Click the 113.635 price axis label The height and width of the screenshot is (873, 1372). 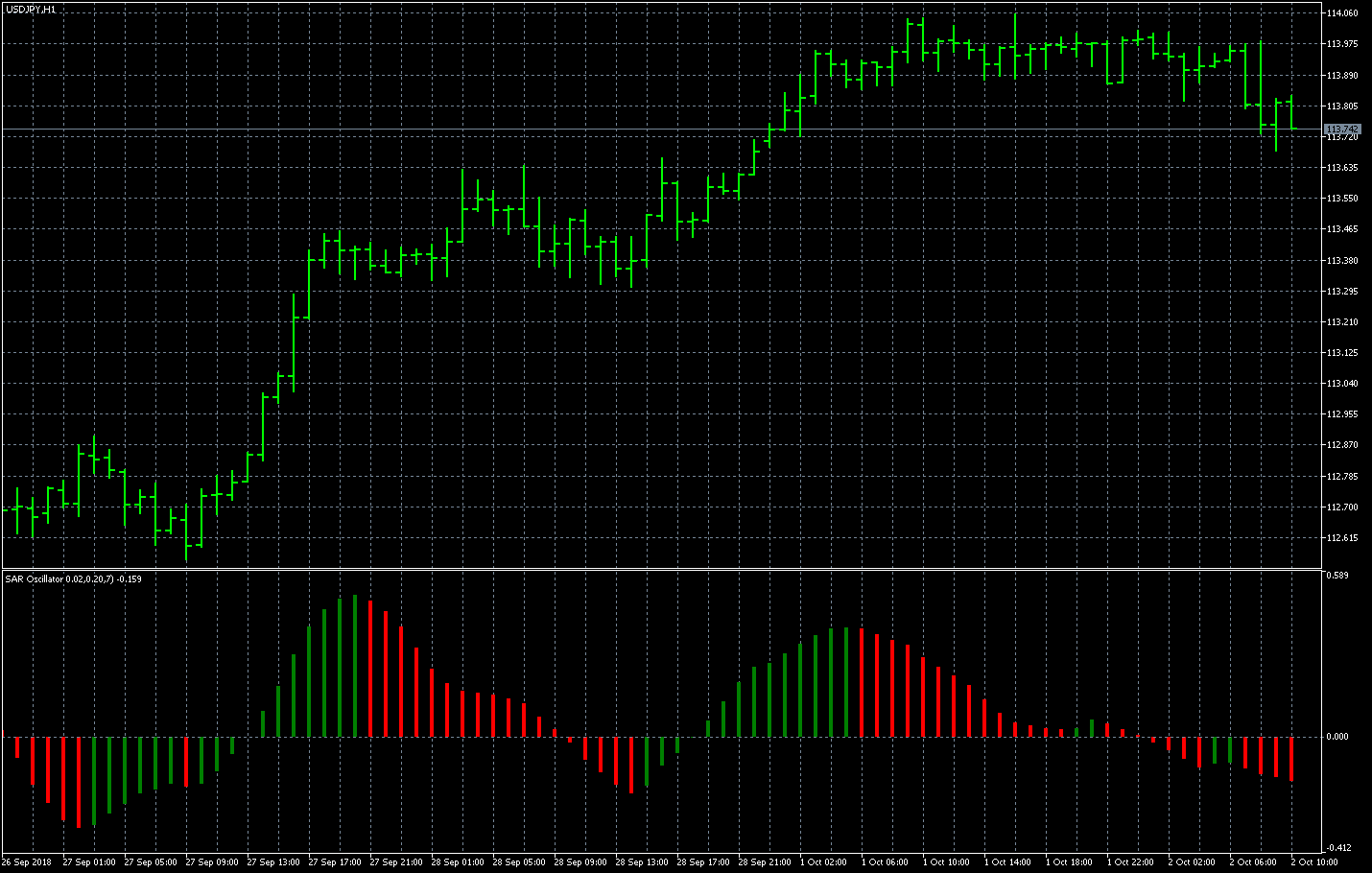[1341, 168]
